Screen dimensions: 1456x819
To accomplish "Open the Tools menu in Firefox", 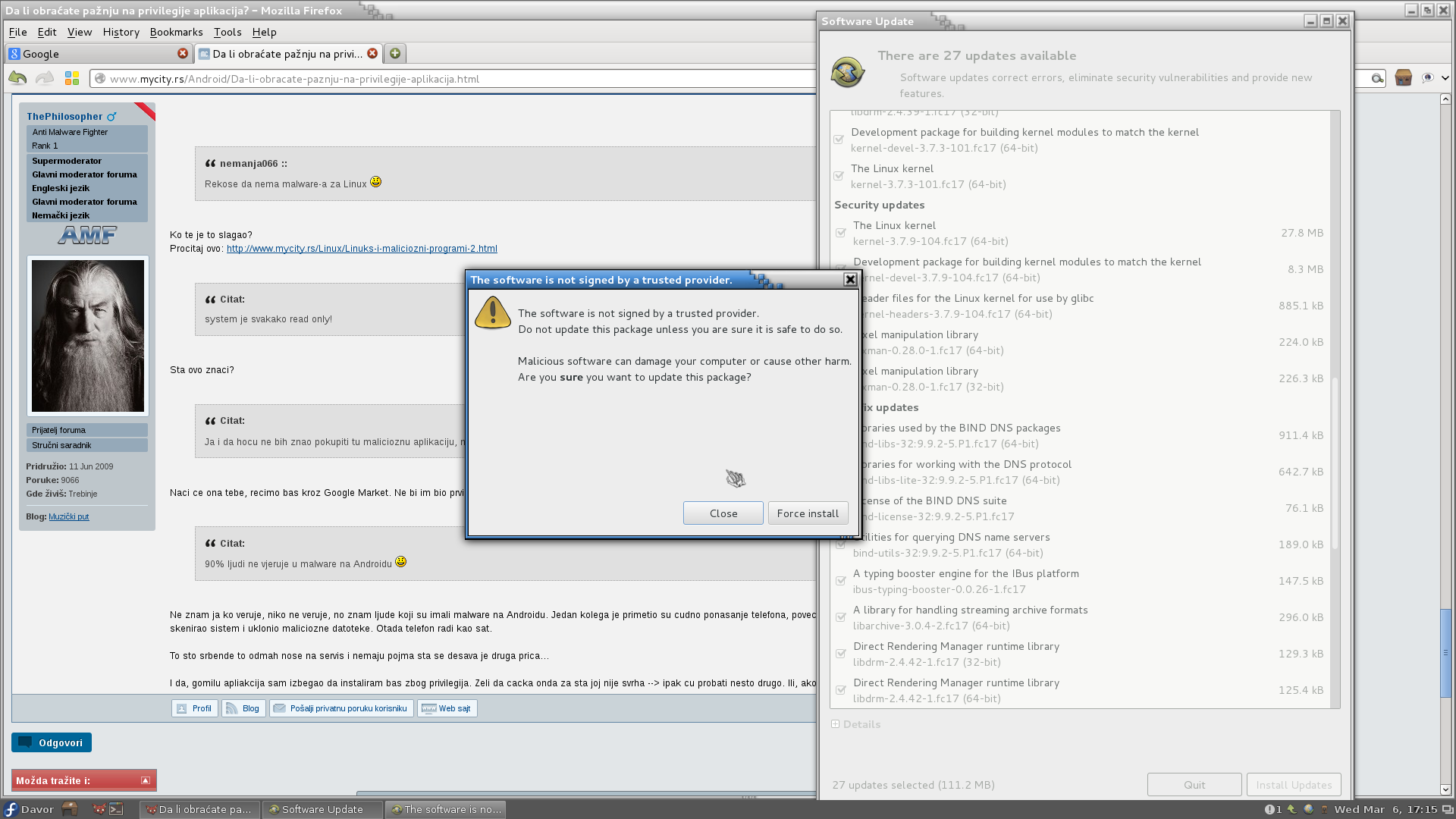I will tap(227, 32).
